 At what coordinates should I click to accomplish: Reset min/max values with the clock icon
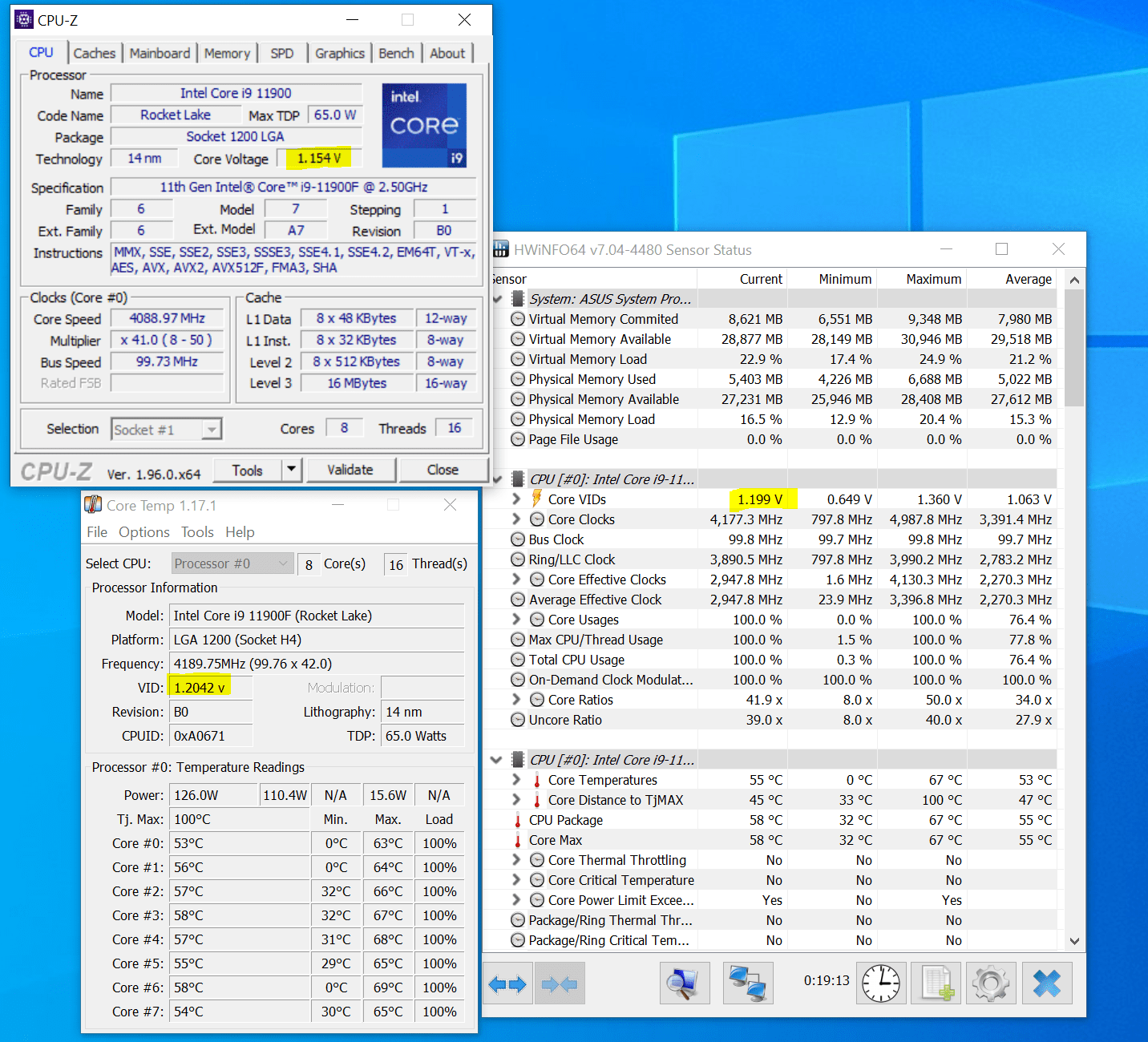(x=881, y=983)
